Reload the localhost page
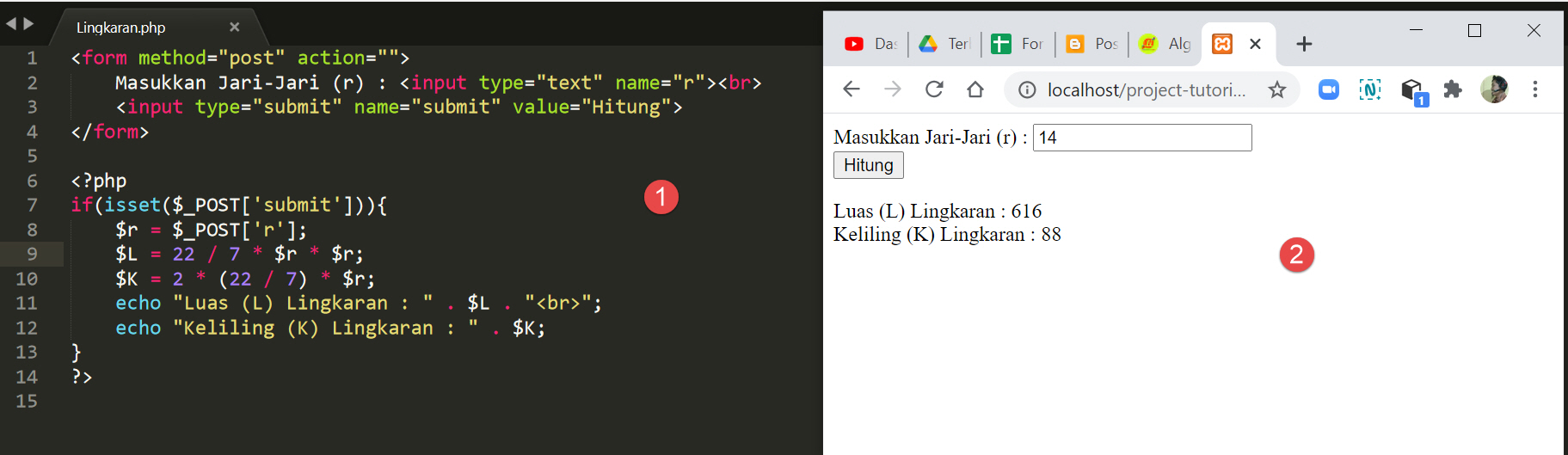 (x=934, y=89)
